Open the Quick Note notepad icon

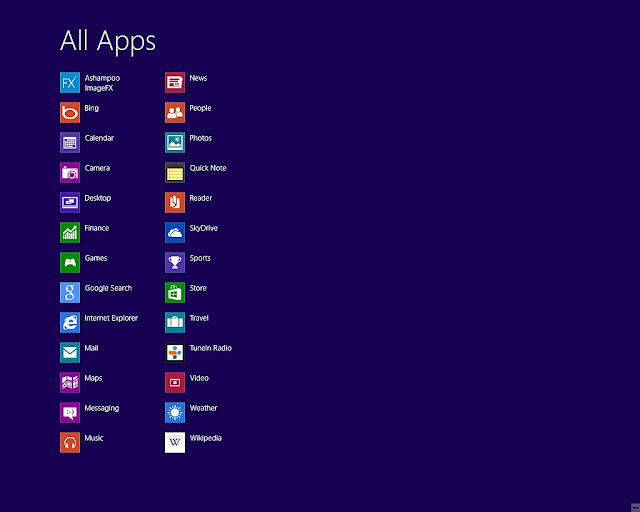pos(175,172)
